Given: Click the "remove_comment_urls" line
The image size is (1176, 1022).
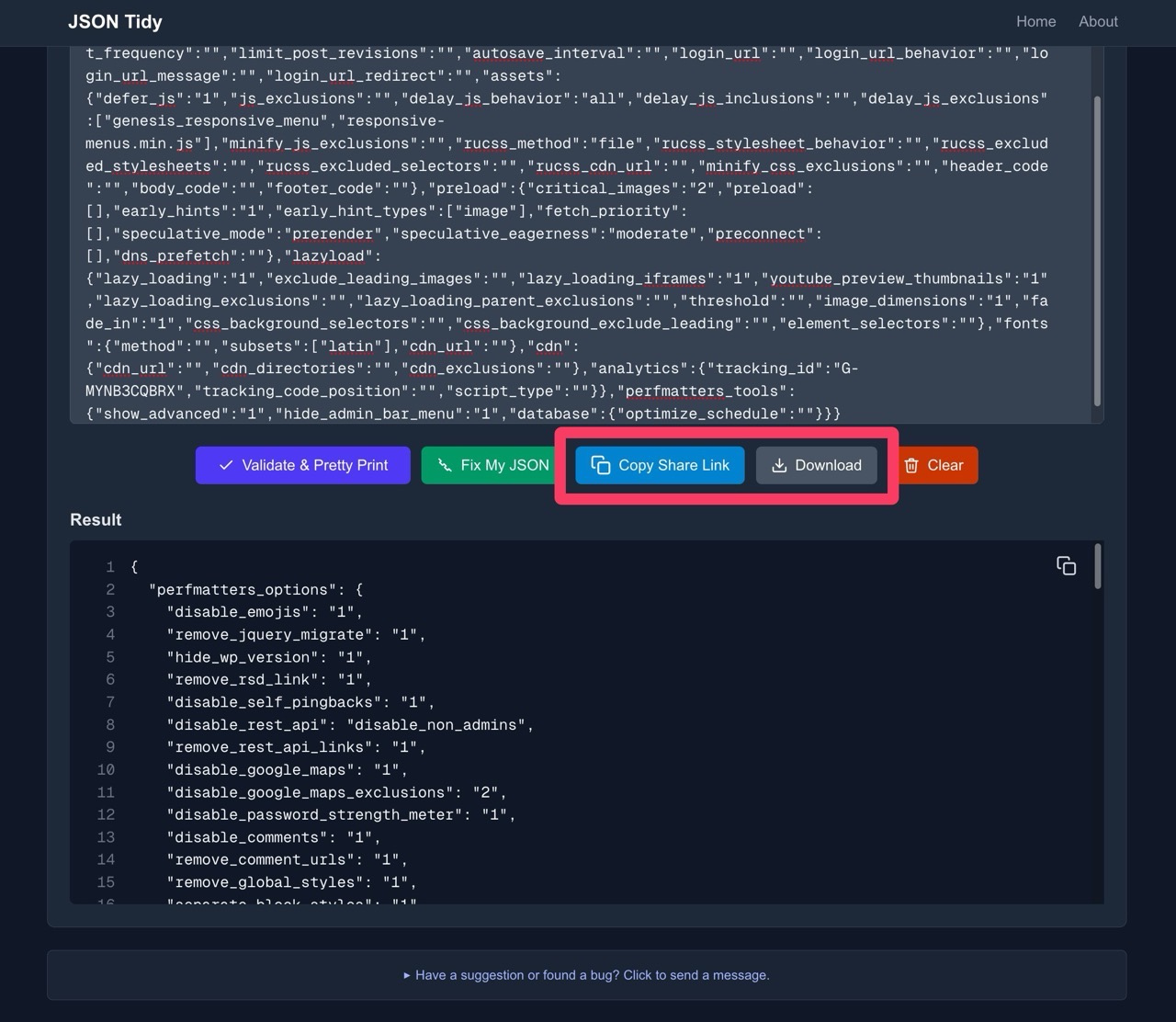Looking at the screenshot, I should pos(287,859).
